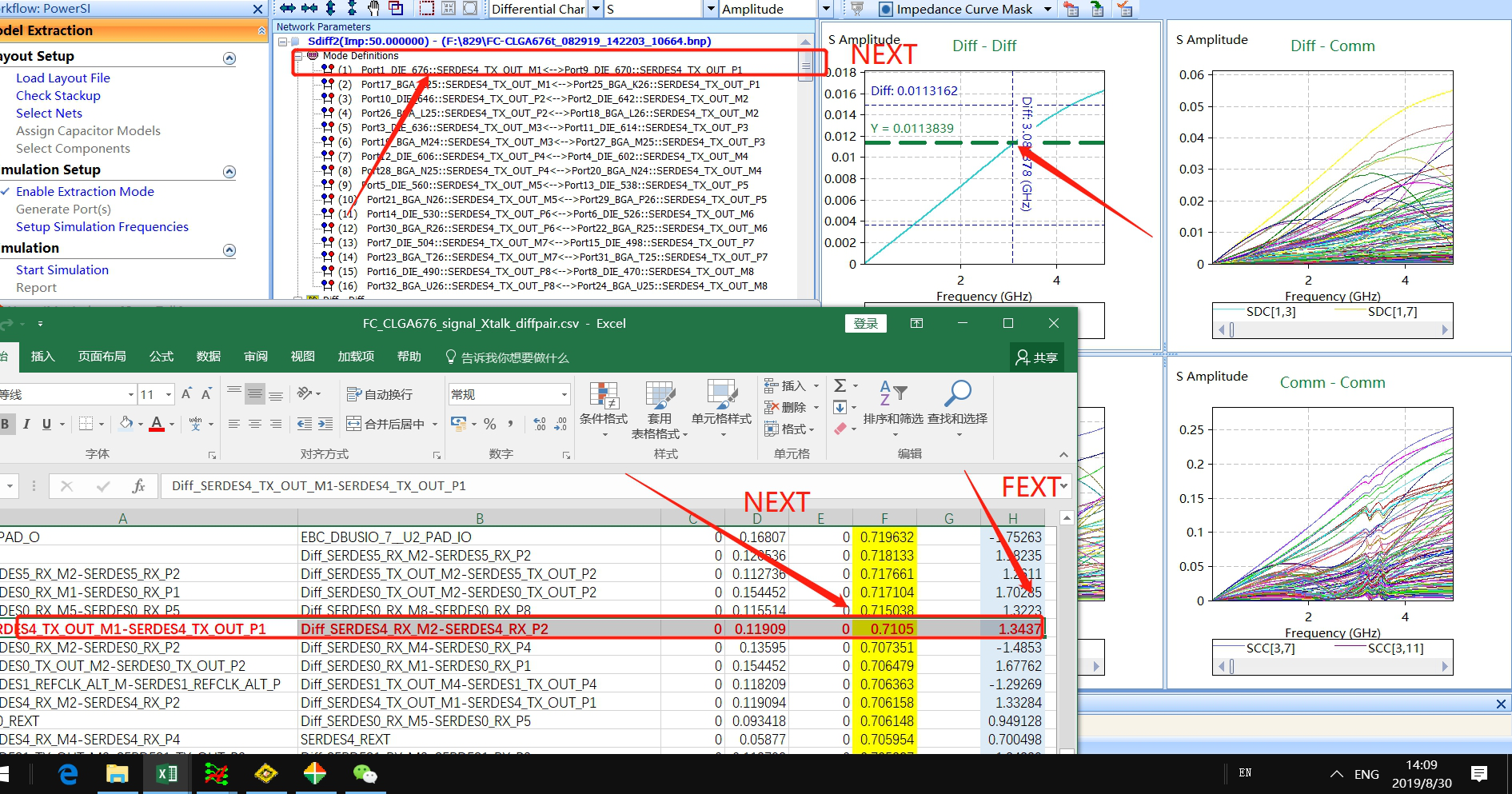The height and width of the screenshot is (794, 1512).
Task: Toggle Underline formatting in Excel
Action: (x=46, y=424)
